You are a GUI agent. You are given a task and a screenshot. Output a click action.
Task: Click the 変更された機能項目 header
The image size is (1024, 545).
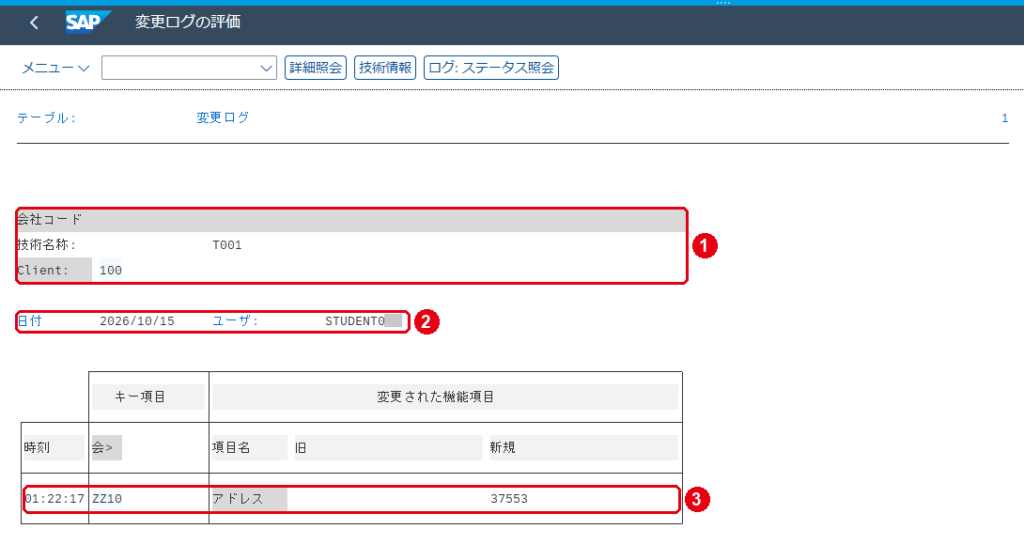(x=445, y=397)
